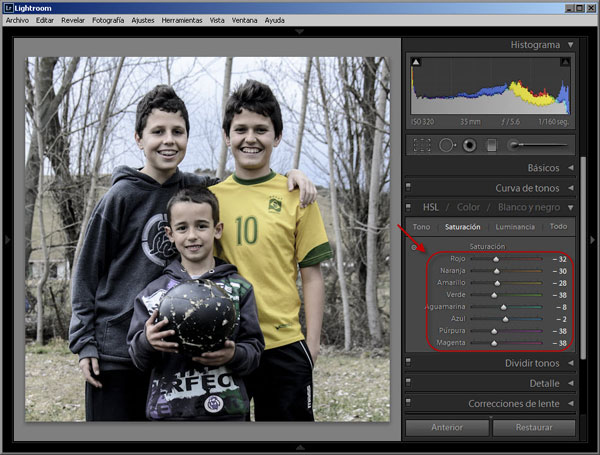
Task: Toggle shadow clipping indicator in histogram
Action: tap(416, 62)
